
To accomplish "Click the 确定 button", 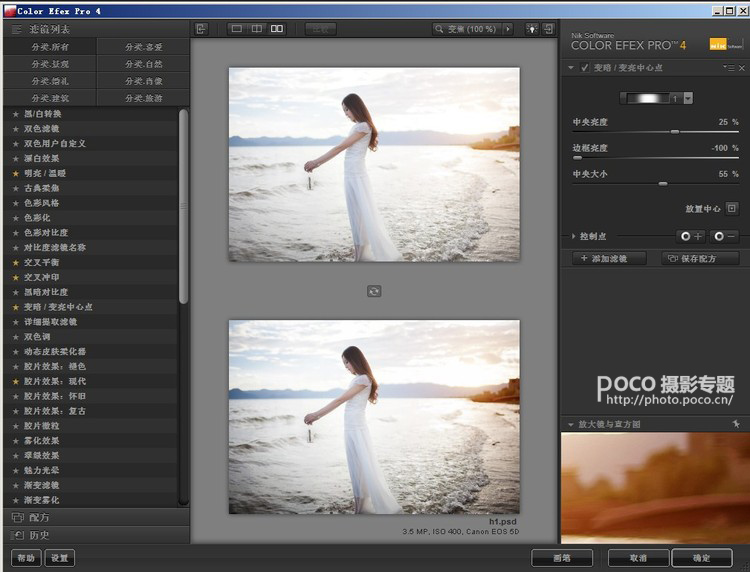I will tap(702, 558).
